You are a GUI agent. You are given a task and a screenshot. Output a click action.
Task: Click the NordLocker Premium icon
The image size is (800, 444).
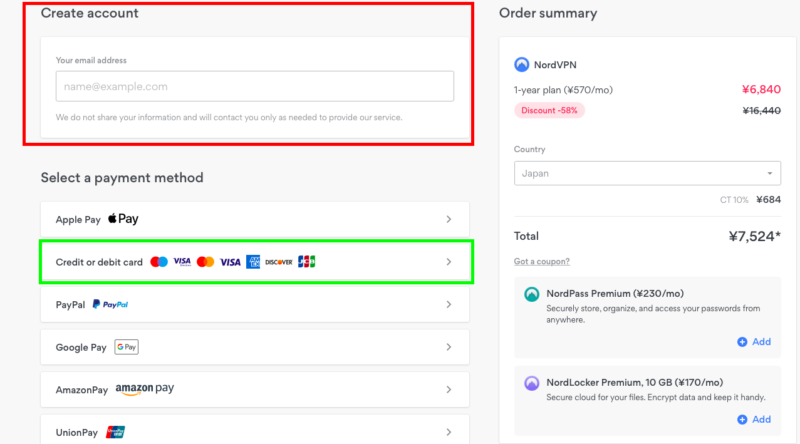pyautogui.click(x=532, y=383)
